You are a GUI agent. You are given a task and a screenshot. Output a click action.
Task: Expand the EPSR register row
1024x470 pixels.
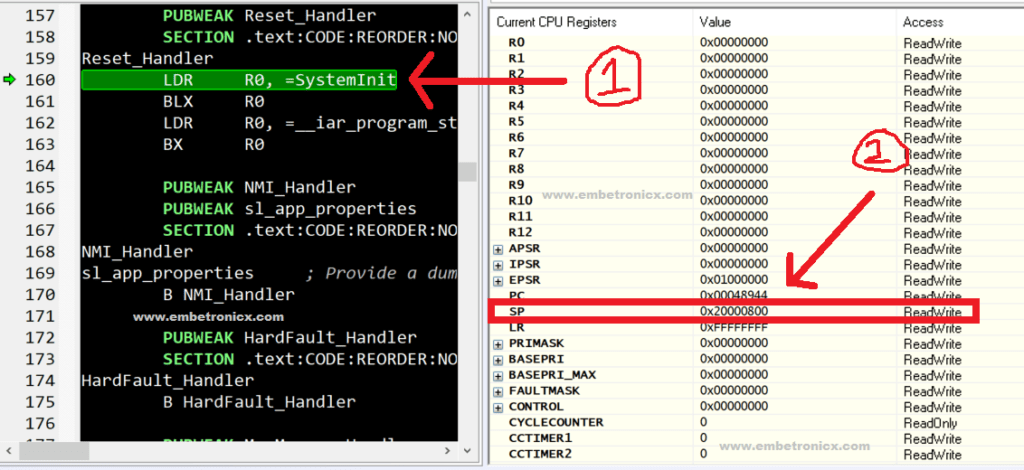[x=498, y=281]
